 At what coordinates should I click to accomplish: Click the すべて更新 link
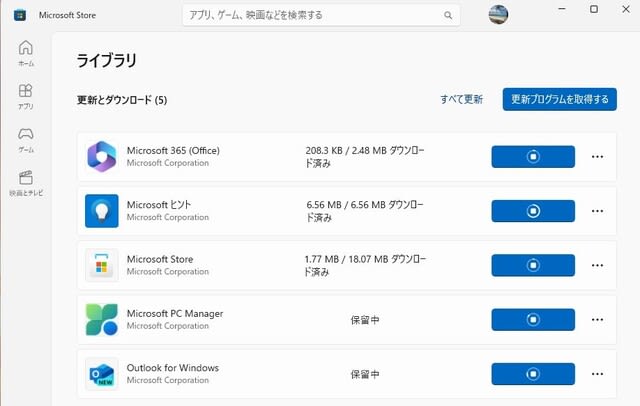(x=461, y=99)
